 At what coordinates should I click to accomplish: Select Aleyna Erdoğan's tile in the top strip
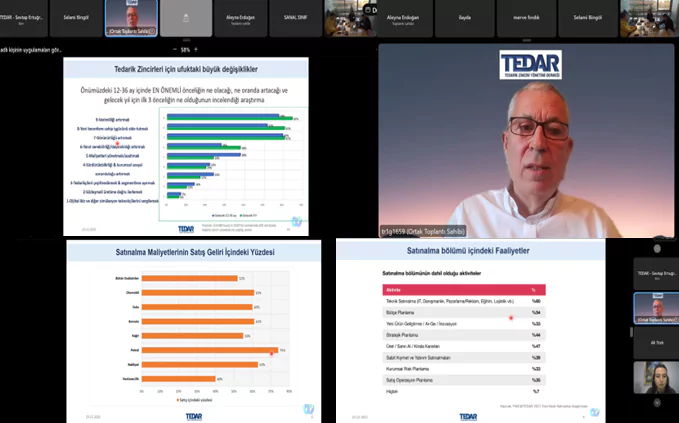[x=240, y=18]
